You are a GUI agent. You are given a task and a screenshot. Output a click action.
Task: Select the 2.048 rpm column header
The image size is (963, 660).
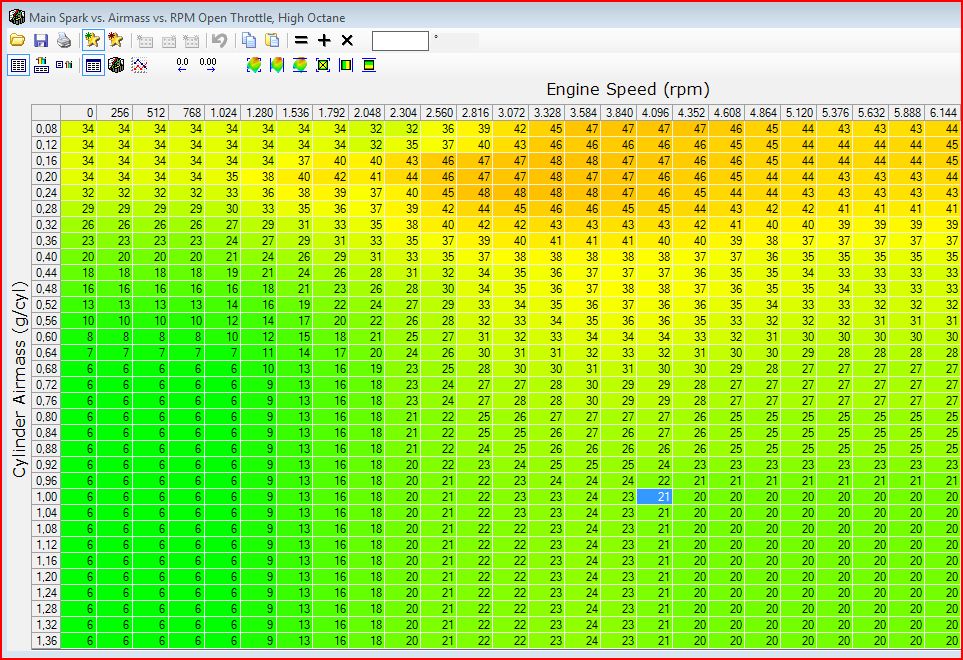(367, 113)
